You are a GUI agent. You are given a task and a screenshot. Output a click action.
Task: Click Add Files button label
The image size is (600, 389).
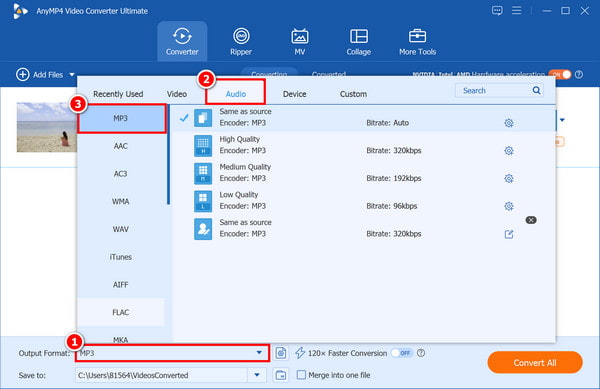tap(48, 75)
